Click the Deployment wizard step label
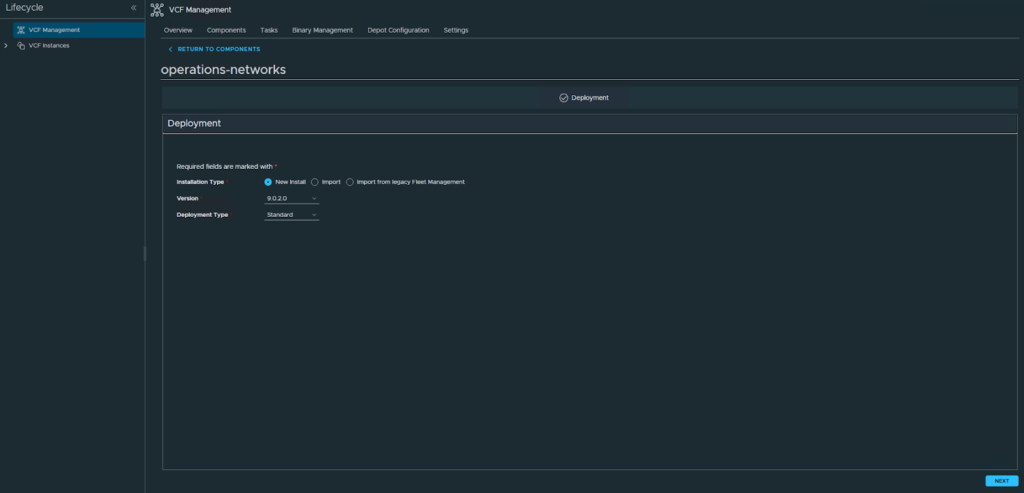 [x=590, y=98]
